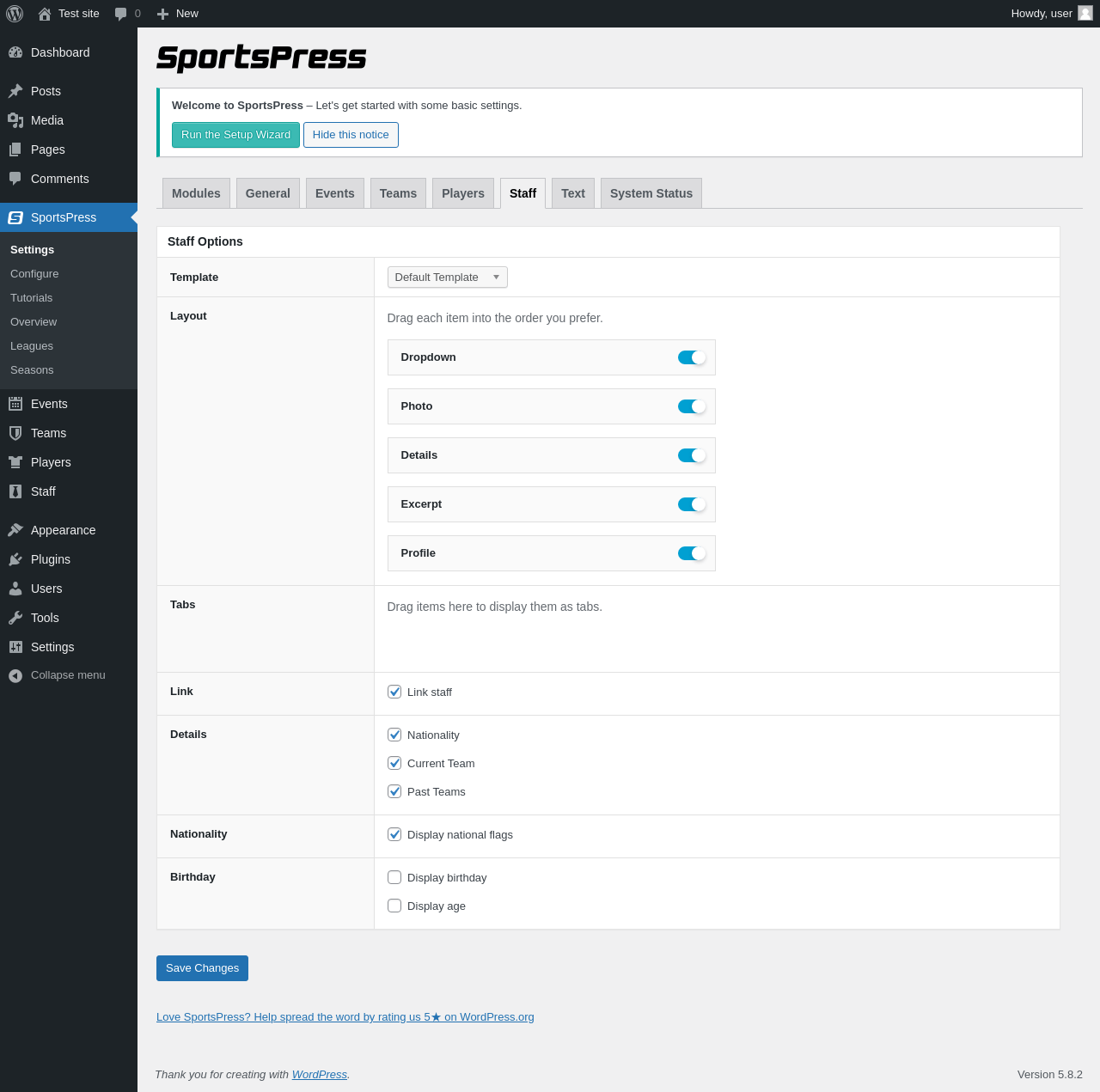Click the Excerpt layout item row
The image size is (1100, 1092).
click(x=551, y=504)
